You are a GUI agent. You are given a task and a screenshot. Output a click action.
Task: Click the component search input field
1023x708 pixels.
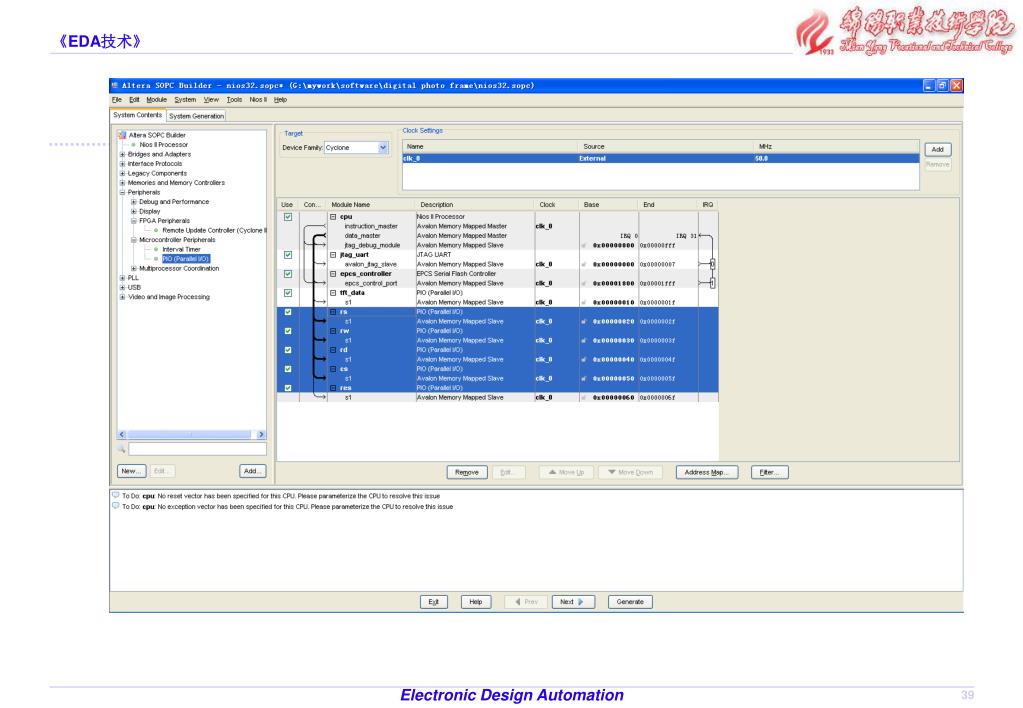(x=197, y=449)
